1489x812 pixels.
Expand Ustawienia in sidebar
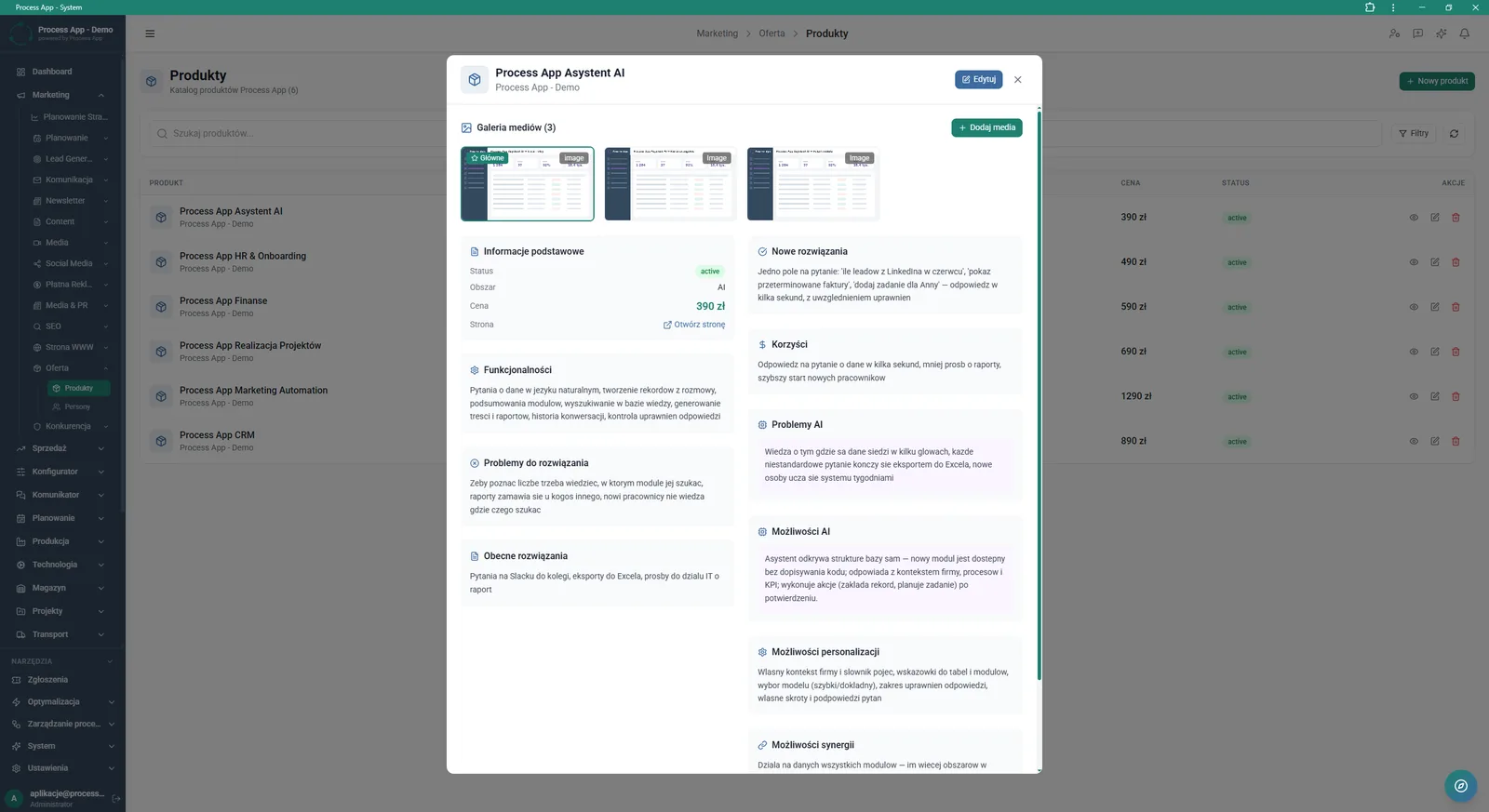(61, 768)
